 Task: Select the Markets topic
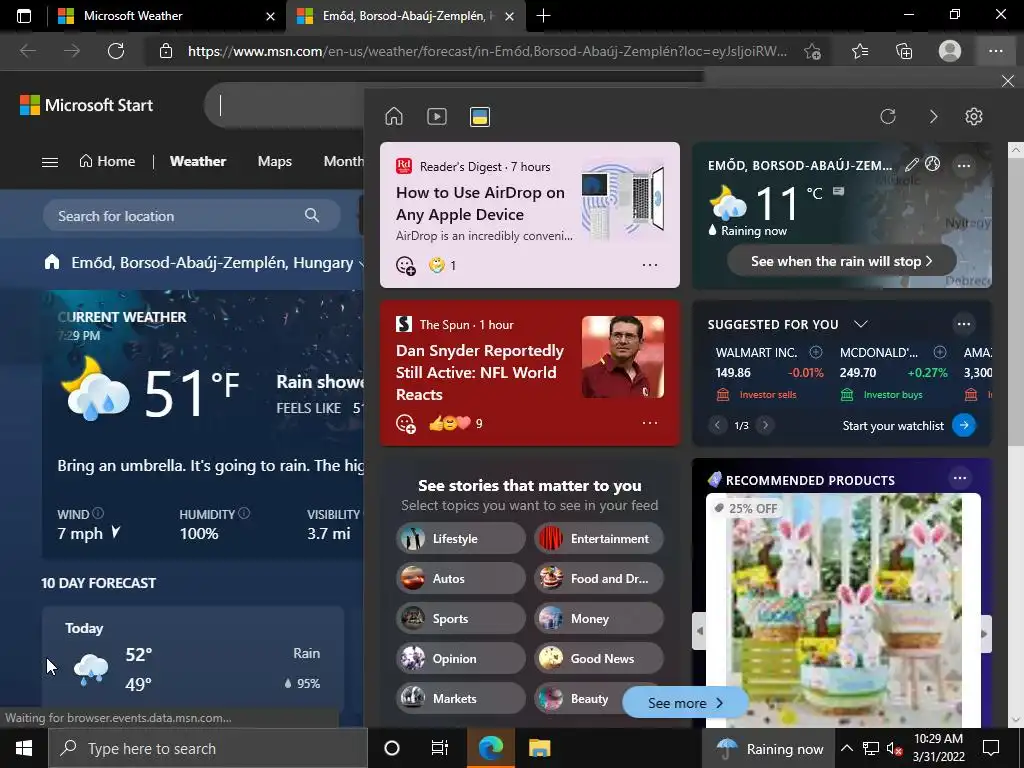click(460, 698)
